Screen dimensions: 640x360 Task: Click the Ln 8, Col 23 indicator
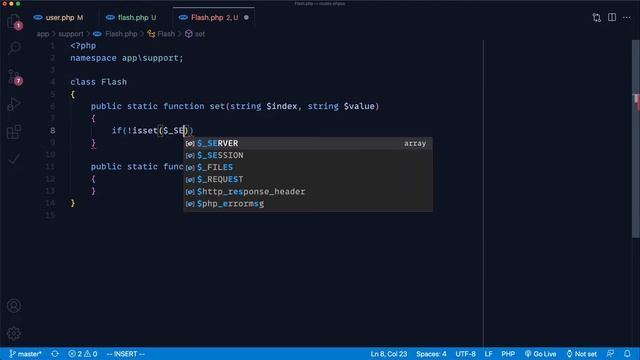(x=389, y=354)
